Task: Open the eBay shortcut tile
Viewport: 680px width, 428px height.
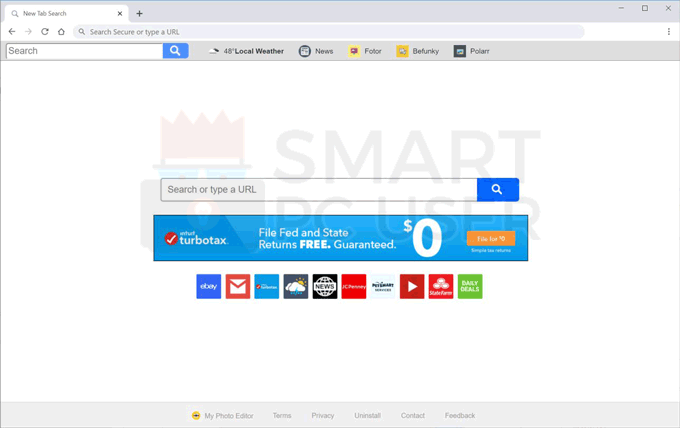Action: tap(208, 286)
